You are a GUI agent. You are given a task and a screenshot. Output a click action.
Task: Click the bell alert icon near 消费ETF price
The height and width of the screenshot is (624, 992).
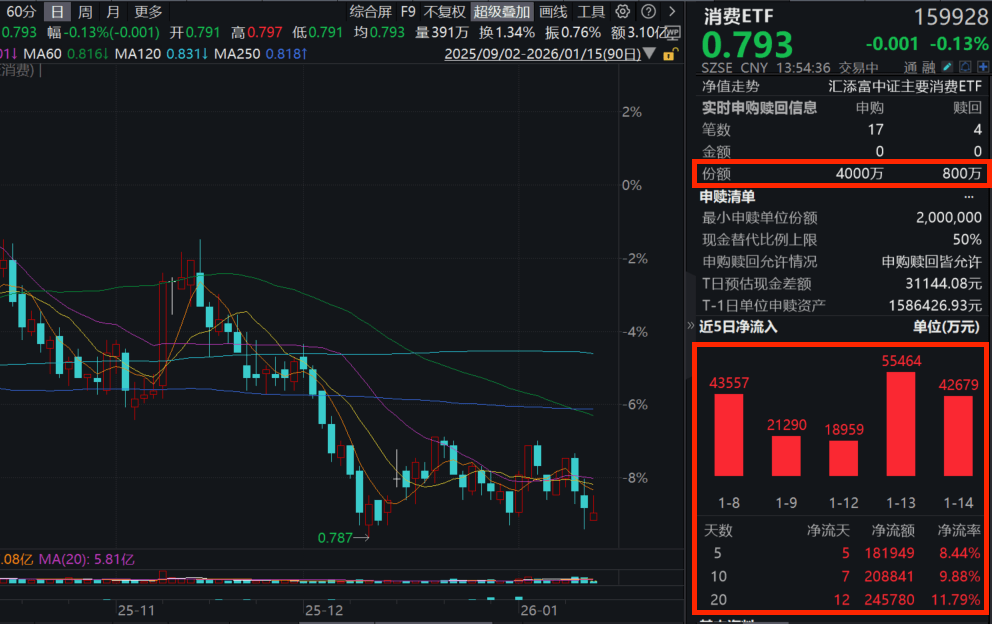[967, 66]
